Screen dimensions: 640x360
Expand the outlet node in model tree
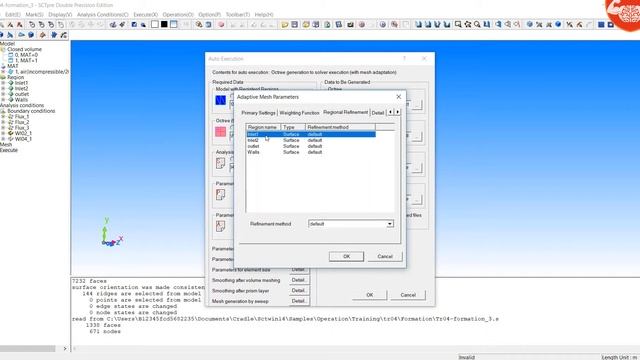click(x=3, y=94)
